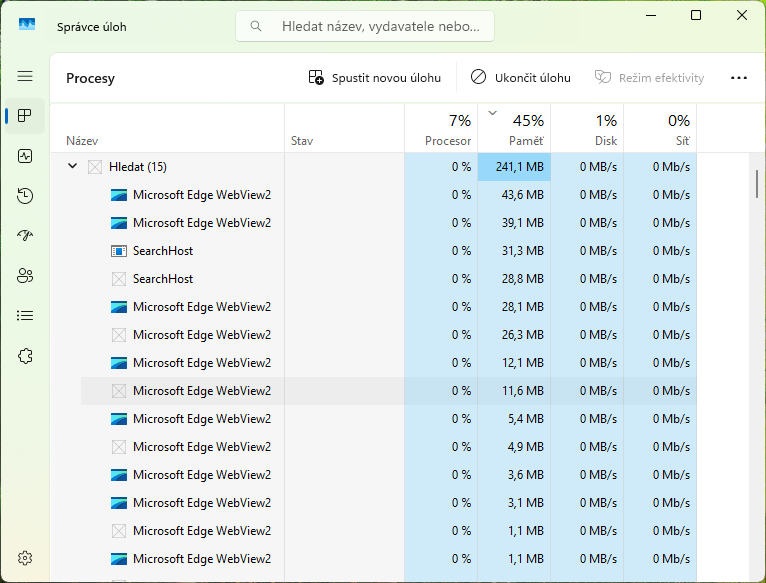Screen dimensions: 766x583
Task: Open the App history sidebar icon
Action: [25, 196]
